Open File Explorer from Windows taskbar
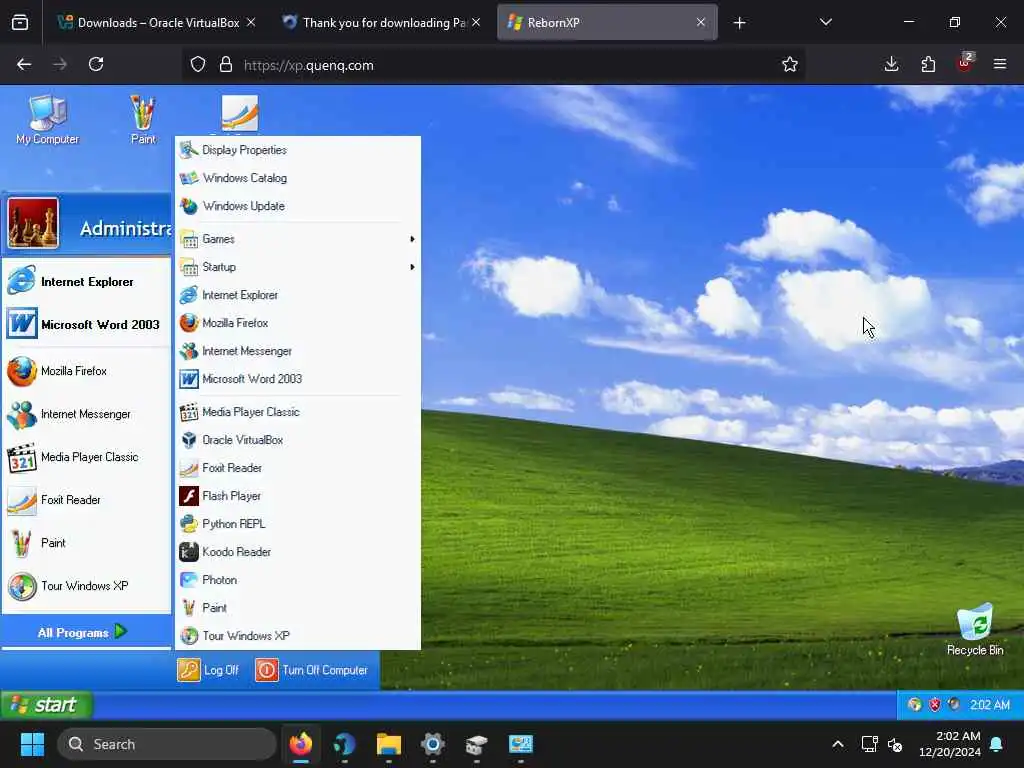Image resolution: width=1024 pixels, height=768 pixels. (x=389, y=744)
